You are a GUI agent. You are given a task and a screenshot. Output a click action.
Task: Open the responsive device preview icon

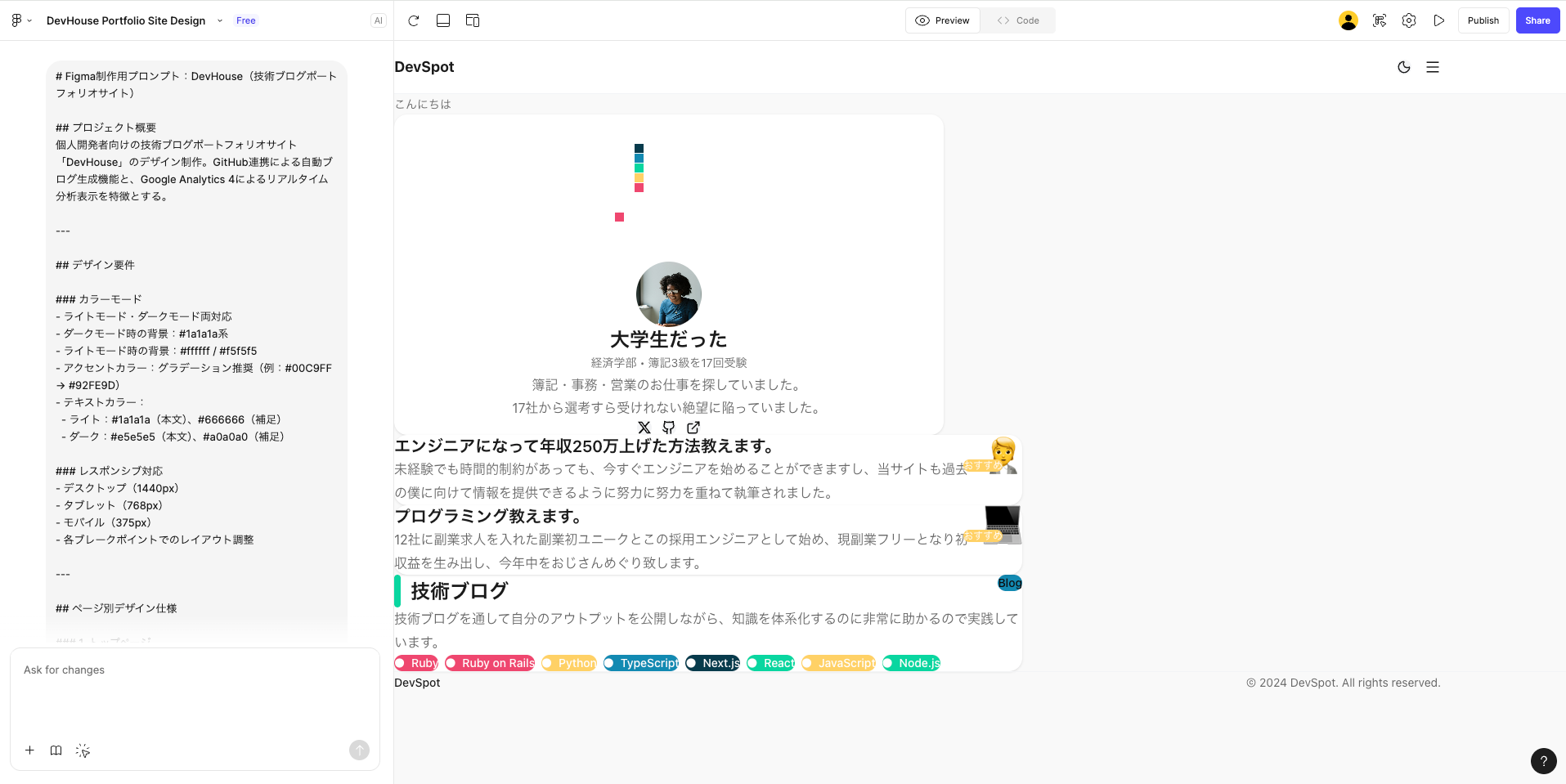(x=472, y=20)
